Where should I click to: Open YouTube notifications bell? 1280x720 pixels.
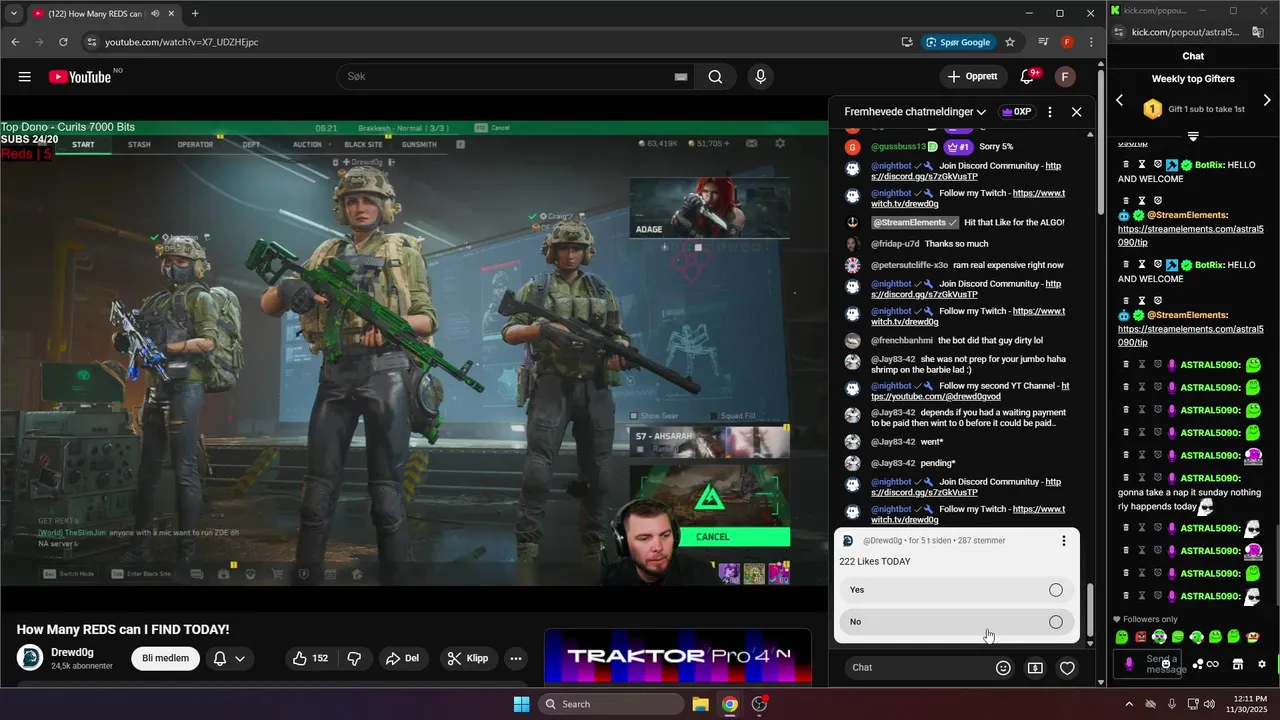point(1027,77)
